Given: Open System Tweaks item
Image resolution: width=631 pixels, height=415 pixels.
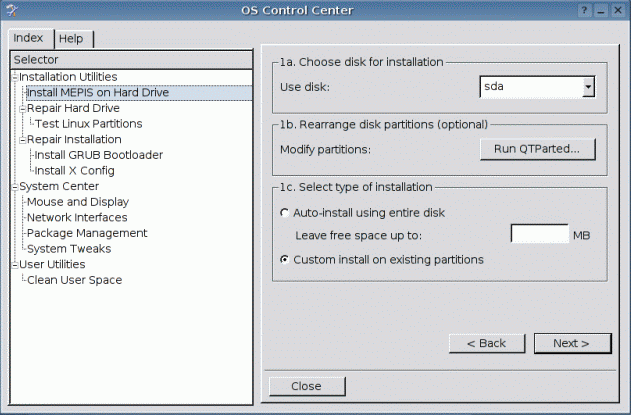Looking at the screenshot, I should (x=69, y=249).
